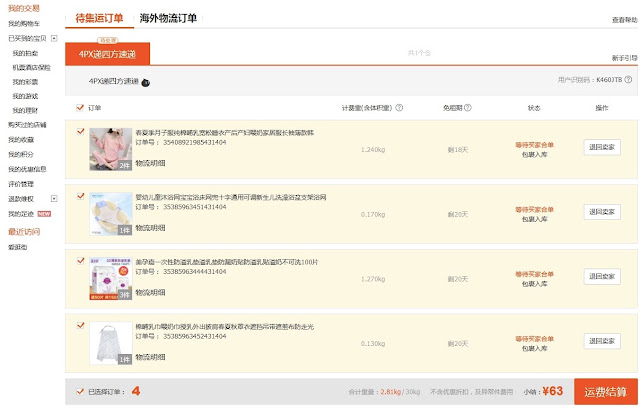The height and width of the screenshot is (408, 640).
Task: Open 新手引导 link at right
Action: [x=624, y=58]
